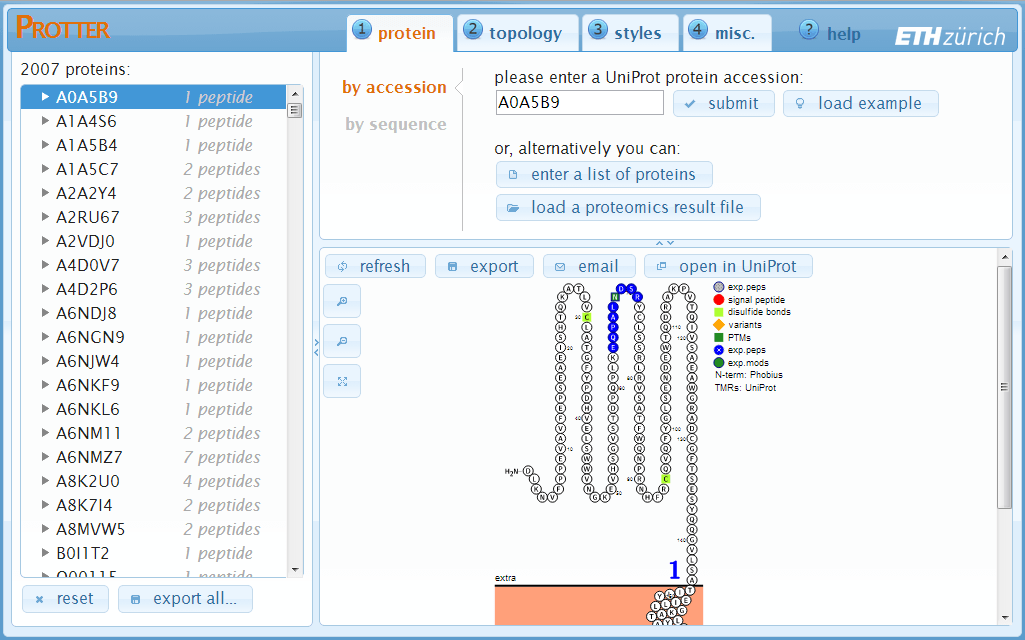The image size is (1025, 640).
Task: Collapse the top input panel using the splitter arrows
Action: point(665,243)
